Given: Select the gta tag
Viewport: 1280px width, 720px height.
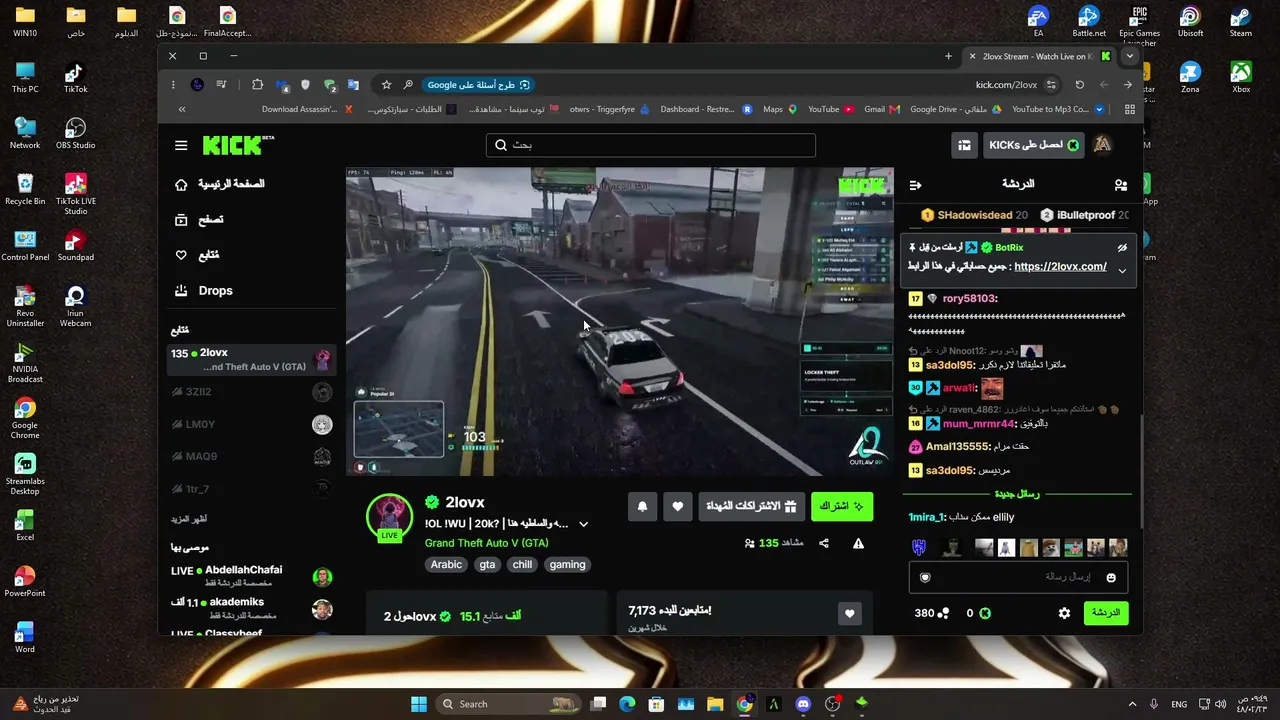Looking at the screenshot, I should click(487, 565).
